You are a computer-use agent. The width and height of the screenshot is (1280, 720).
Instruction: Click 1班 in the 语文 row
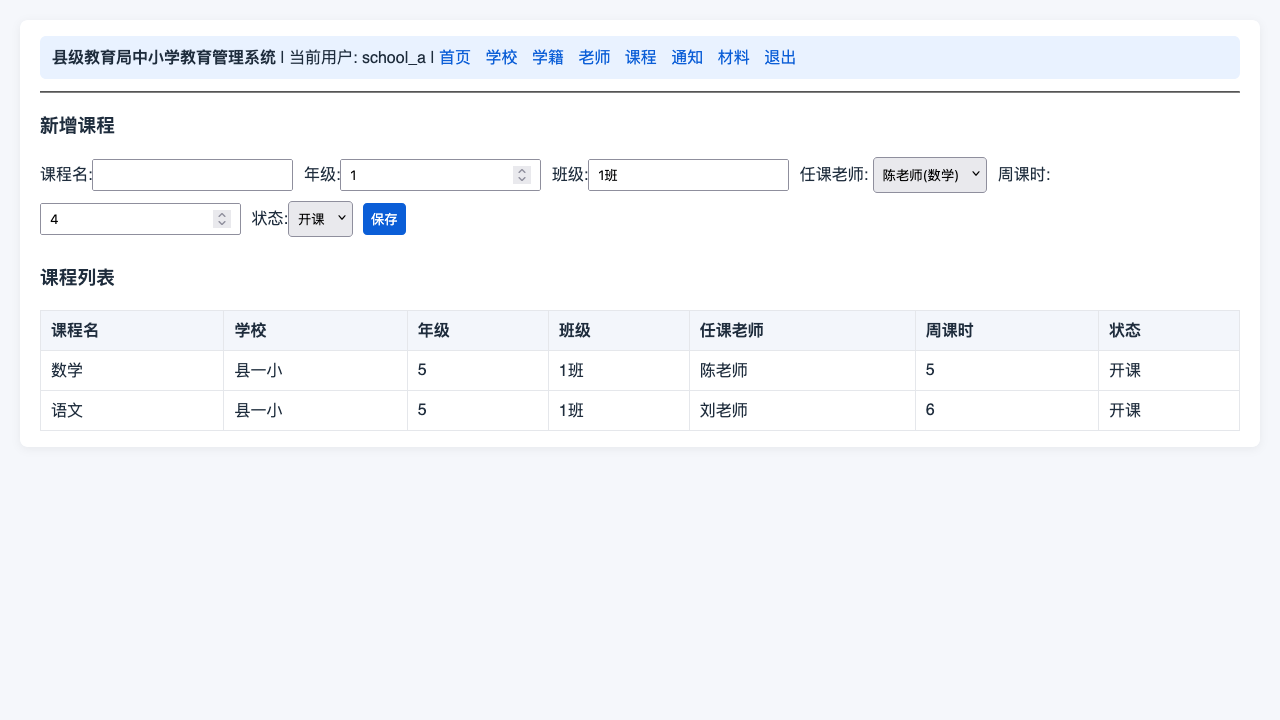[619, 411]
